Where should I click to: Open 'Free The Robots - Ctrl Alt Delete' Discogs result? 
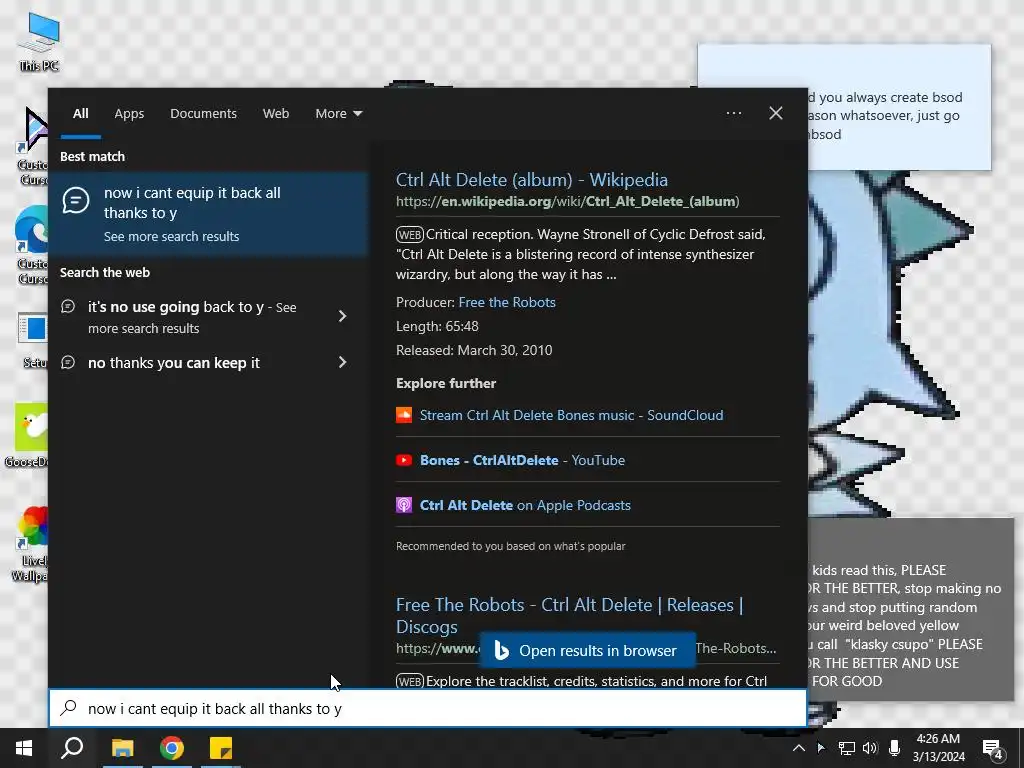click(x=569, y=615)
